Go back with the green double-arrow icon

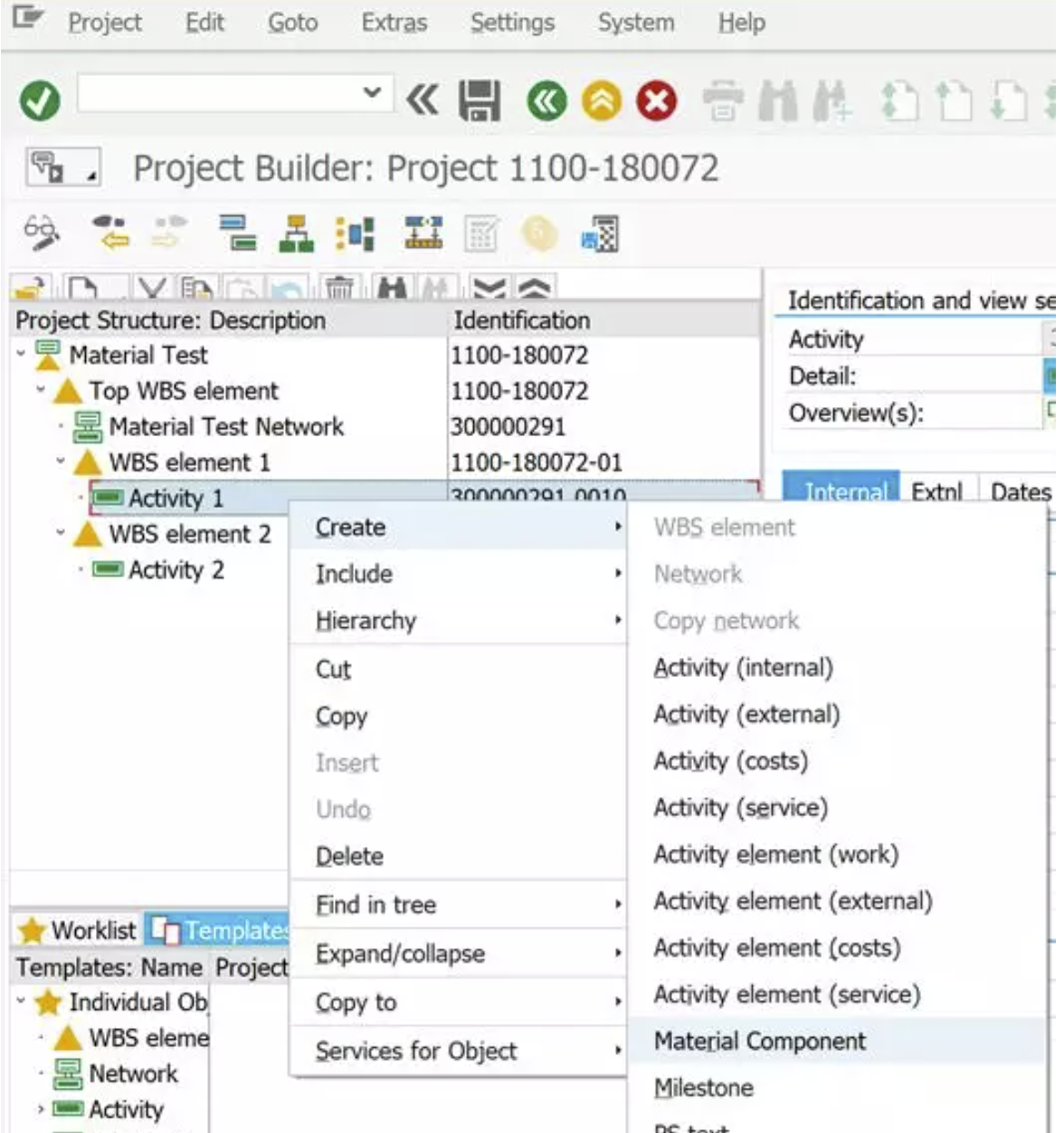tap(544, 101)
